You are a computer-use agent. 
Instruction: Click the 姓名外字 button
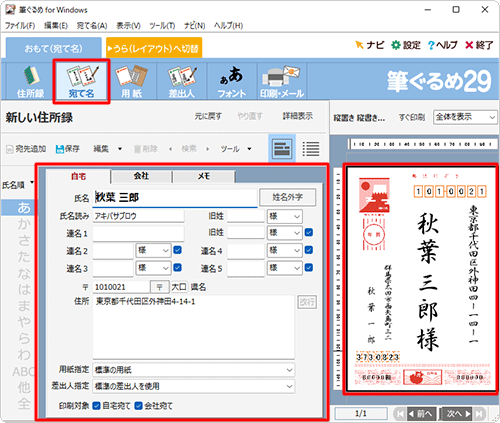[x=287, y=197]
